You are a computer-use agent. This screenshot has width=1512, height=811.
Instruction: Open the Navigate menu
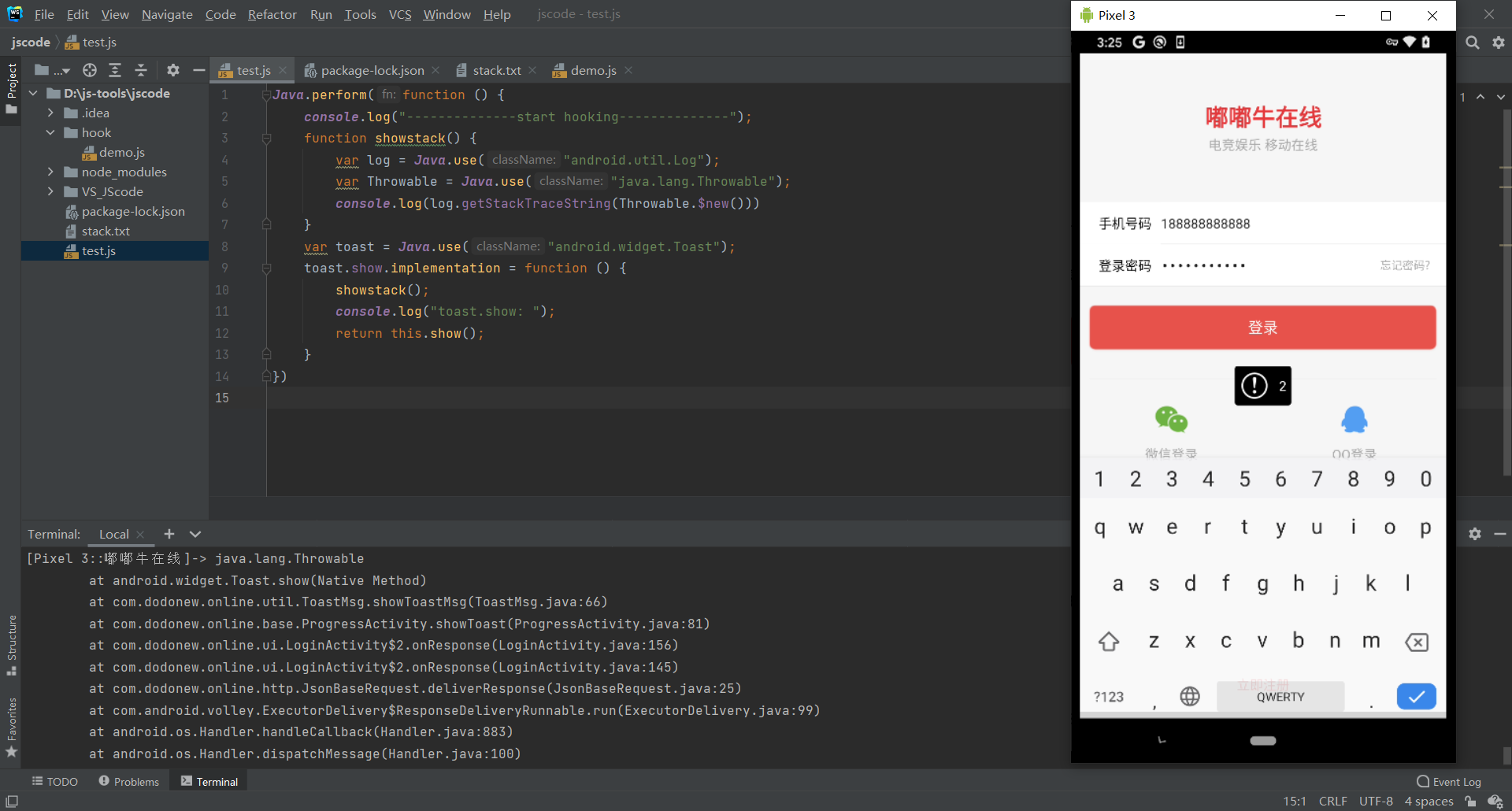tap(167, 14)
